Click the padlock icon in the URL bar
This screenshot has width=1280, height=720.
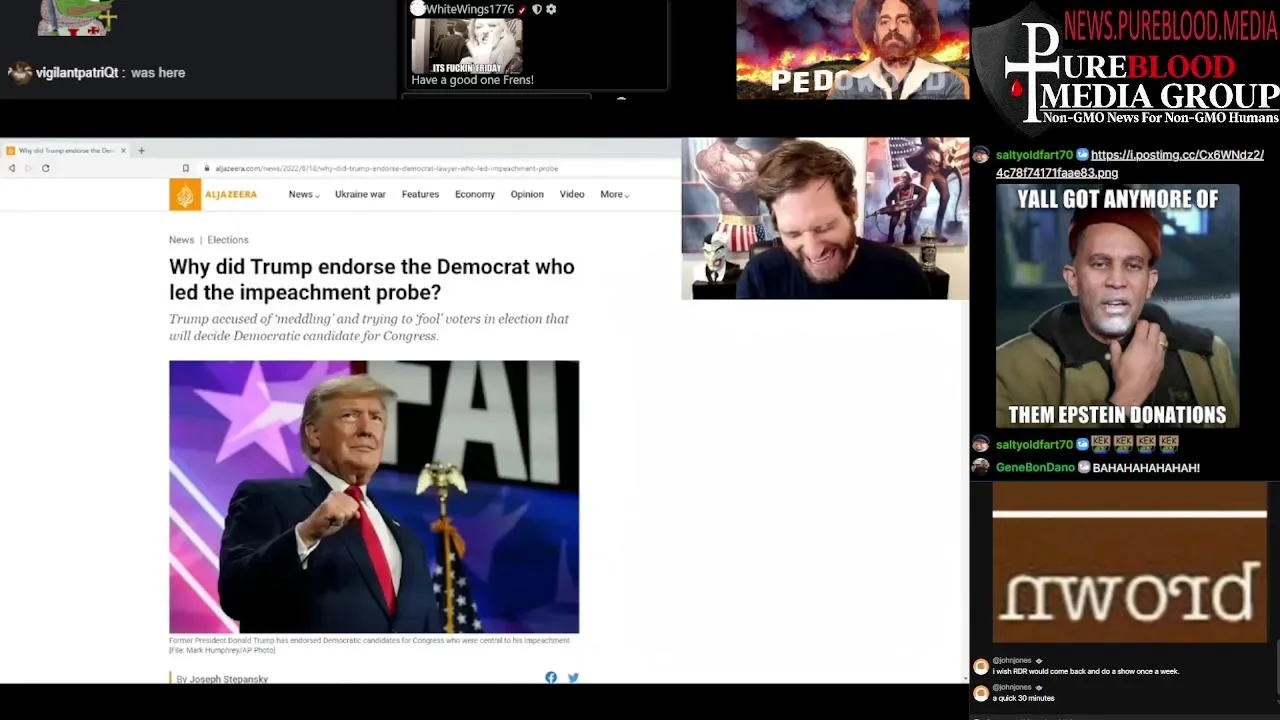pyautogui.click(x=208, y=168)
